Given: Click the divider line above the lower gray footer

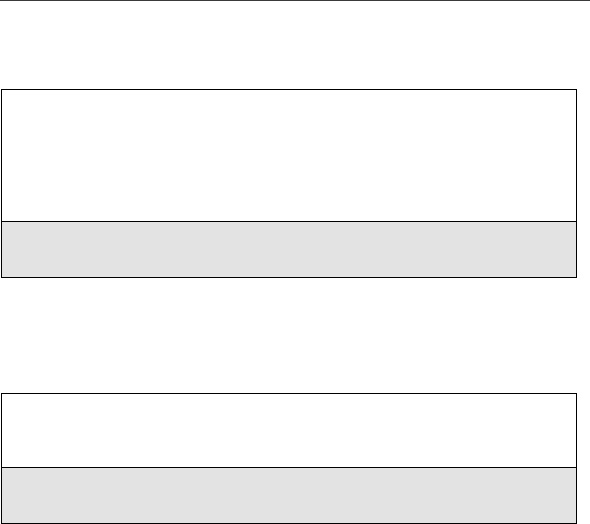Looking at the screenshot, I should 289,468.
